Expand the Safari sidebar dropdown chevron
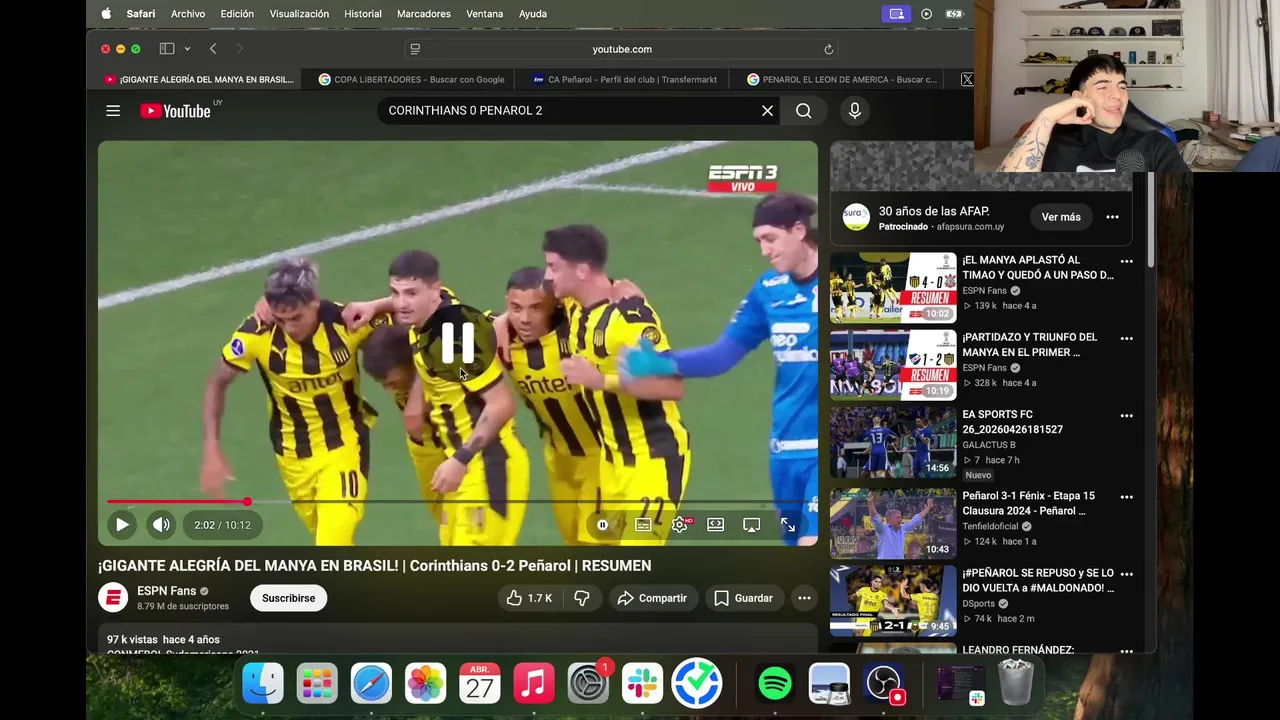 pos(187,49)
